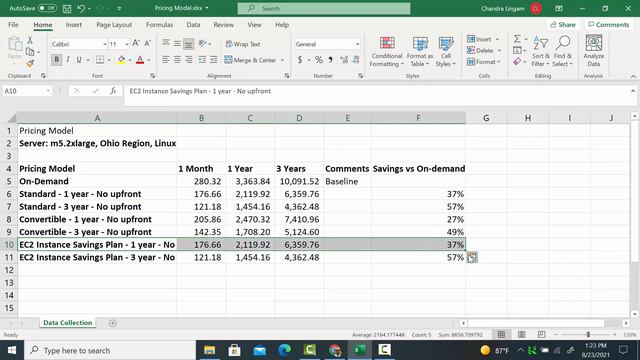Apply Align Right to the cell
The height and width of the screenshot is (360, 640).
click(x=189, y=60)
